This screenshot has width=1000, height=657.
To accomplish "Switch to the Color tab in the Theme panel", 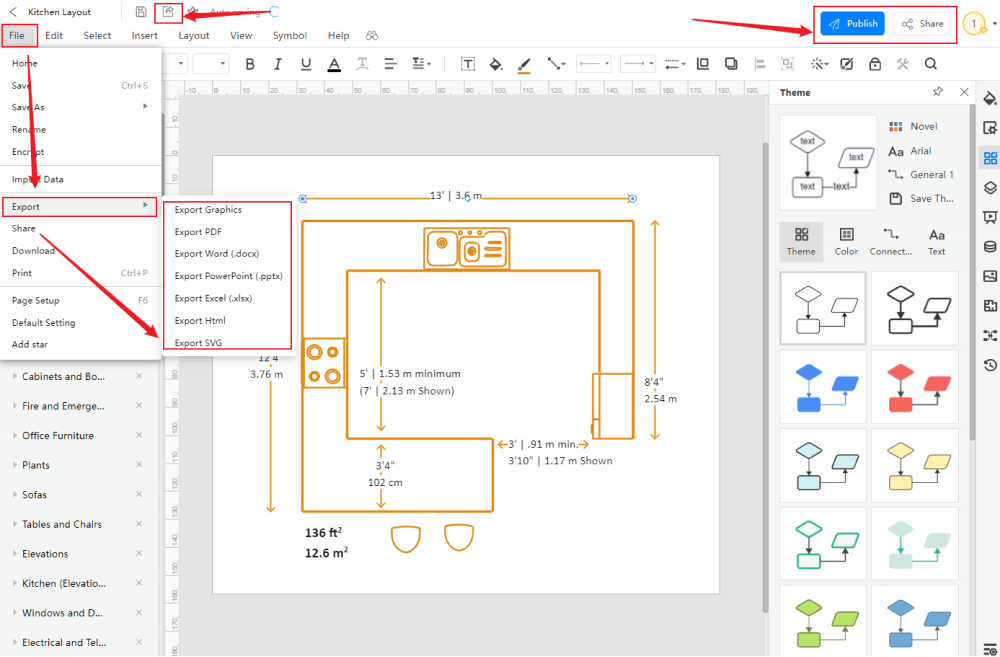I will click(x=845, y=242).
